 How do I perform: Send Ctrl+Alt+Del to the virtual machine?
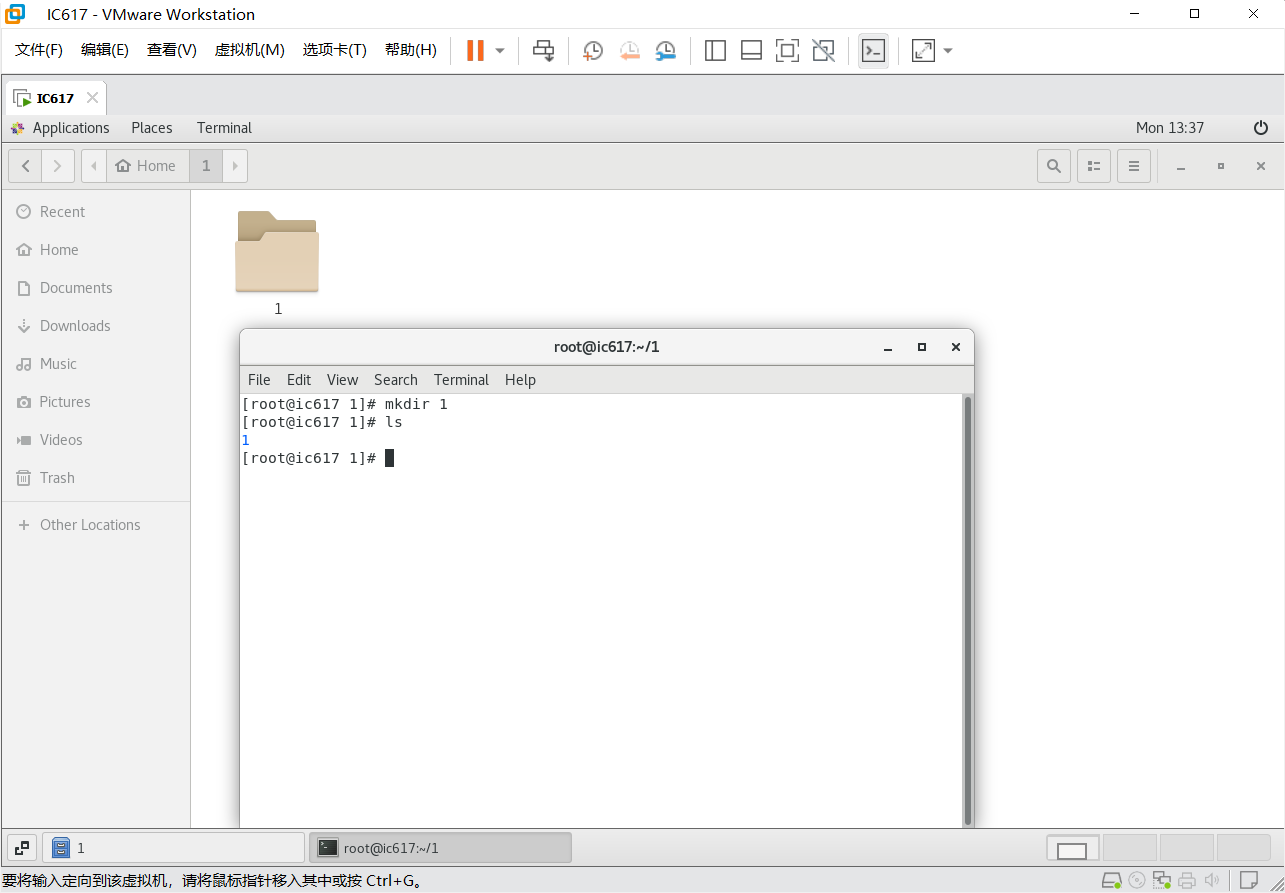click(x=543, y=50)
